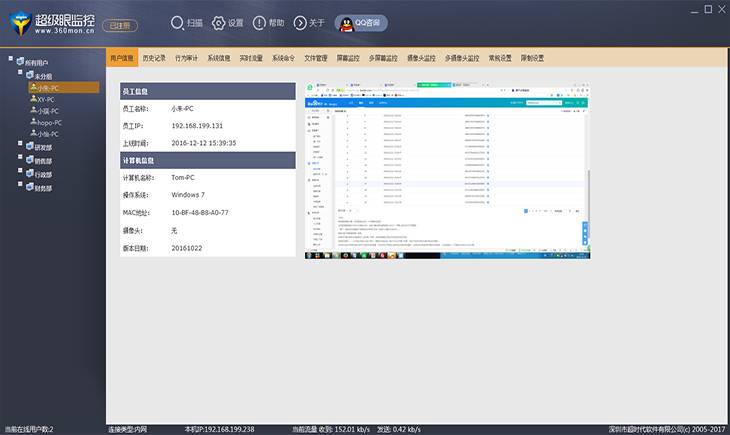Switch to the 屏幕监控 tab
Screen dimensions: 730x435
click(x=349, y=59)
